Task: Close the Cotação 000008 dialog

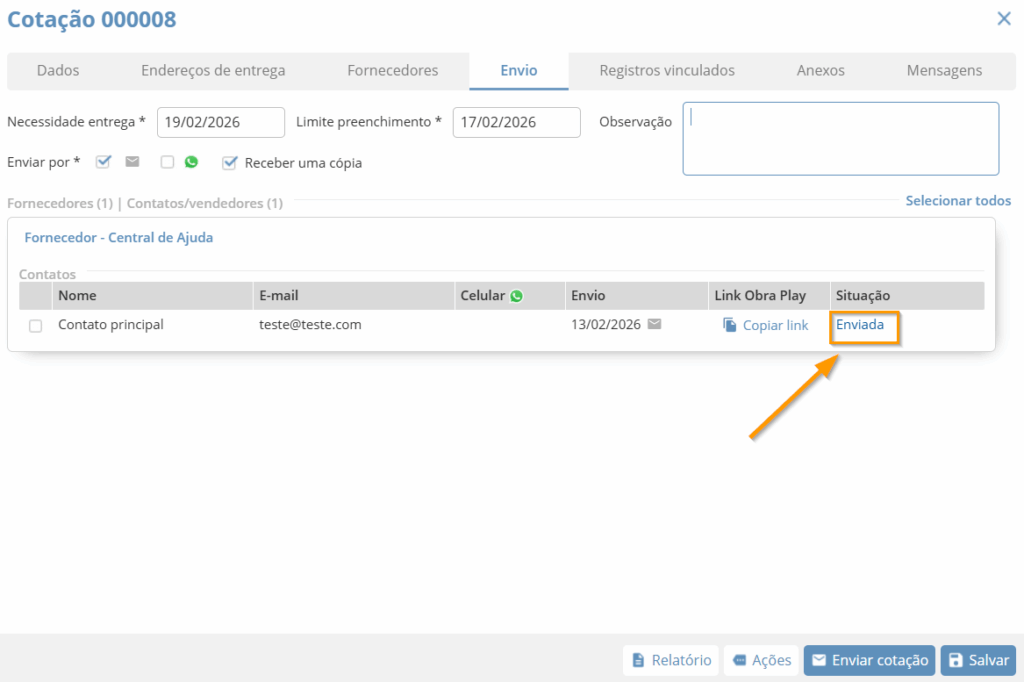Action: click(1003, 18)
